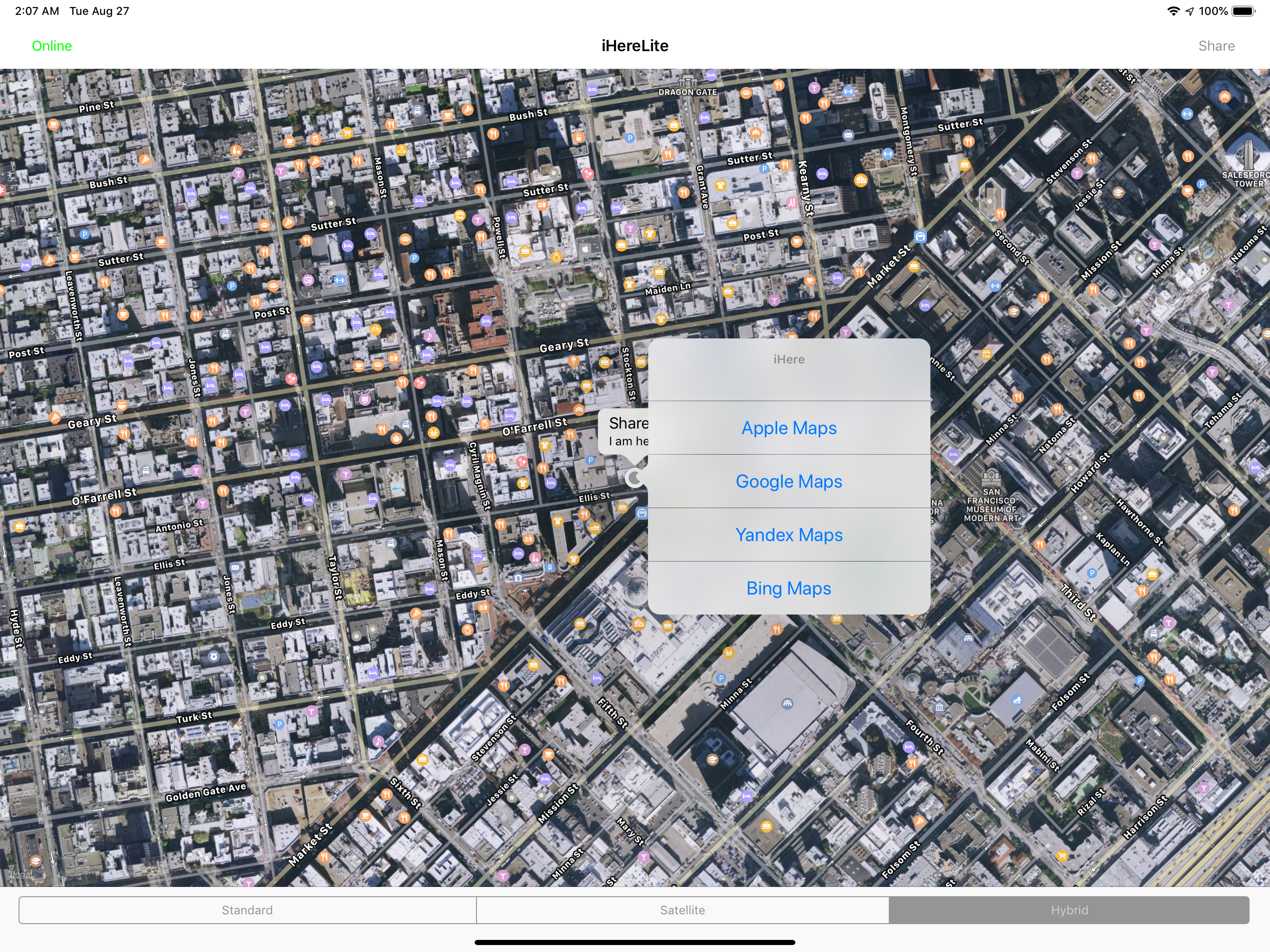Tap the Mary St street label
Viewport: 1270px width, 952px height.
[x=630, y=832]
